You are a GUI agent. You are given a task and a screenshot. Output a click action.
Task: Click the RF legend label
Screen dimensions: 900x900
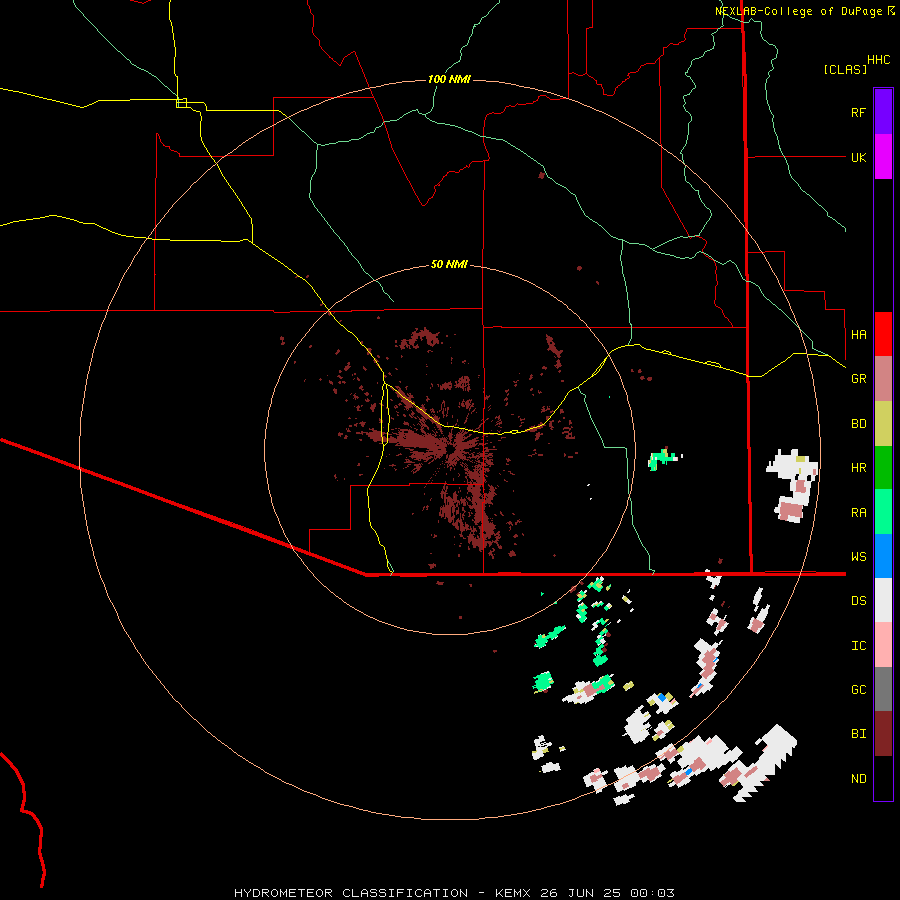click(858, 112)
